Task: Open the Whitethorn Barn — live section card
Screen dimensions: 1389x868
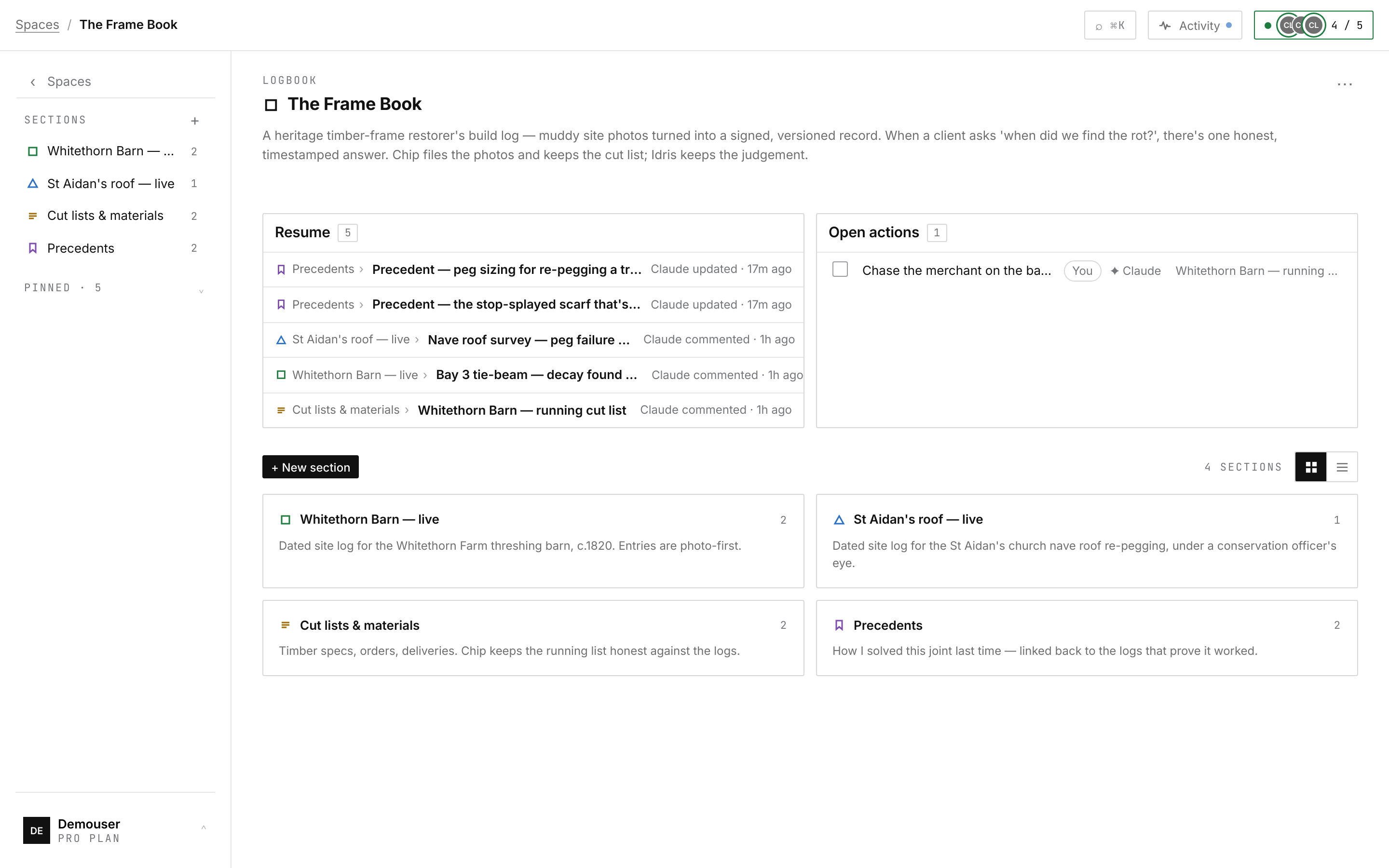Action: [x=533, y=541]
